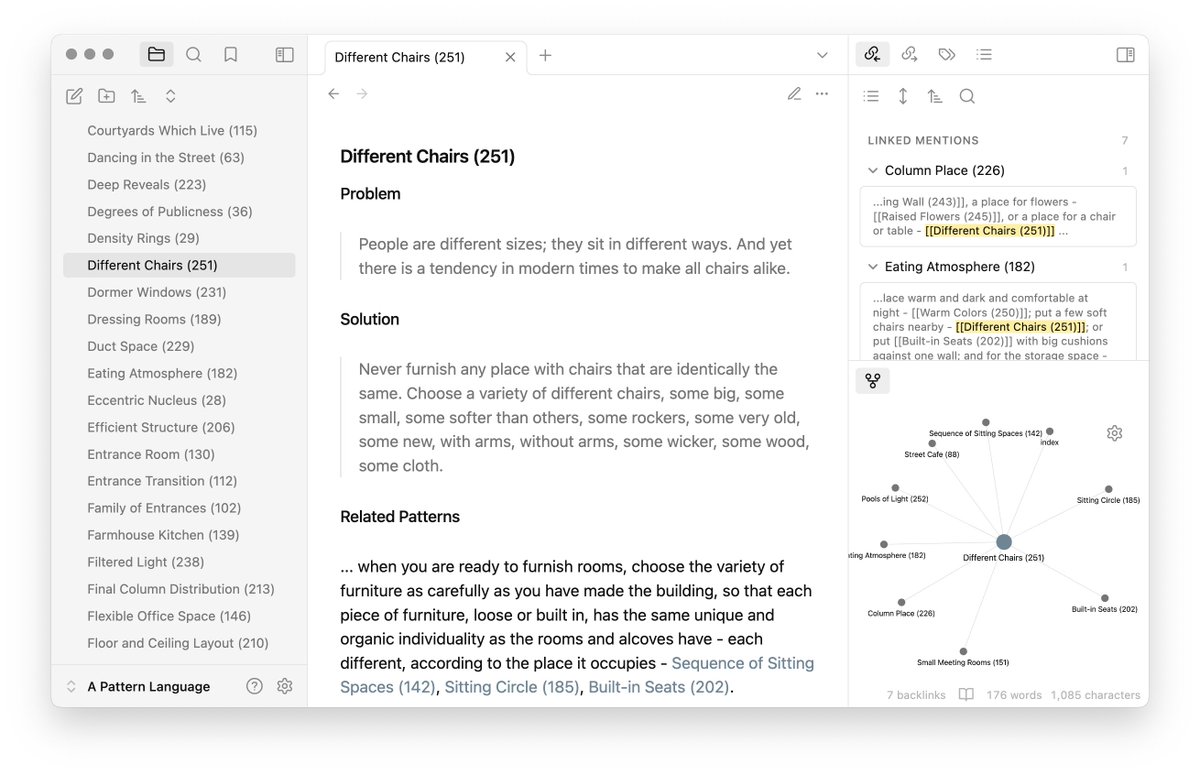
Task: Create a new note icon
Action: [x=74, y=96]
